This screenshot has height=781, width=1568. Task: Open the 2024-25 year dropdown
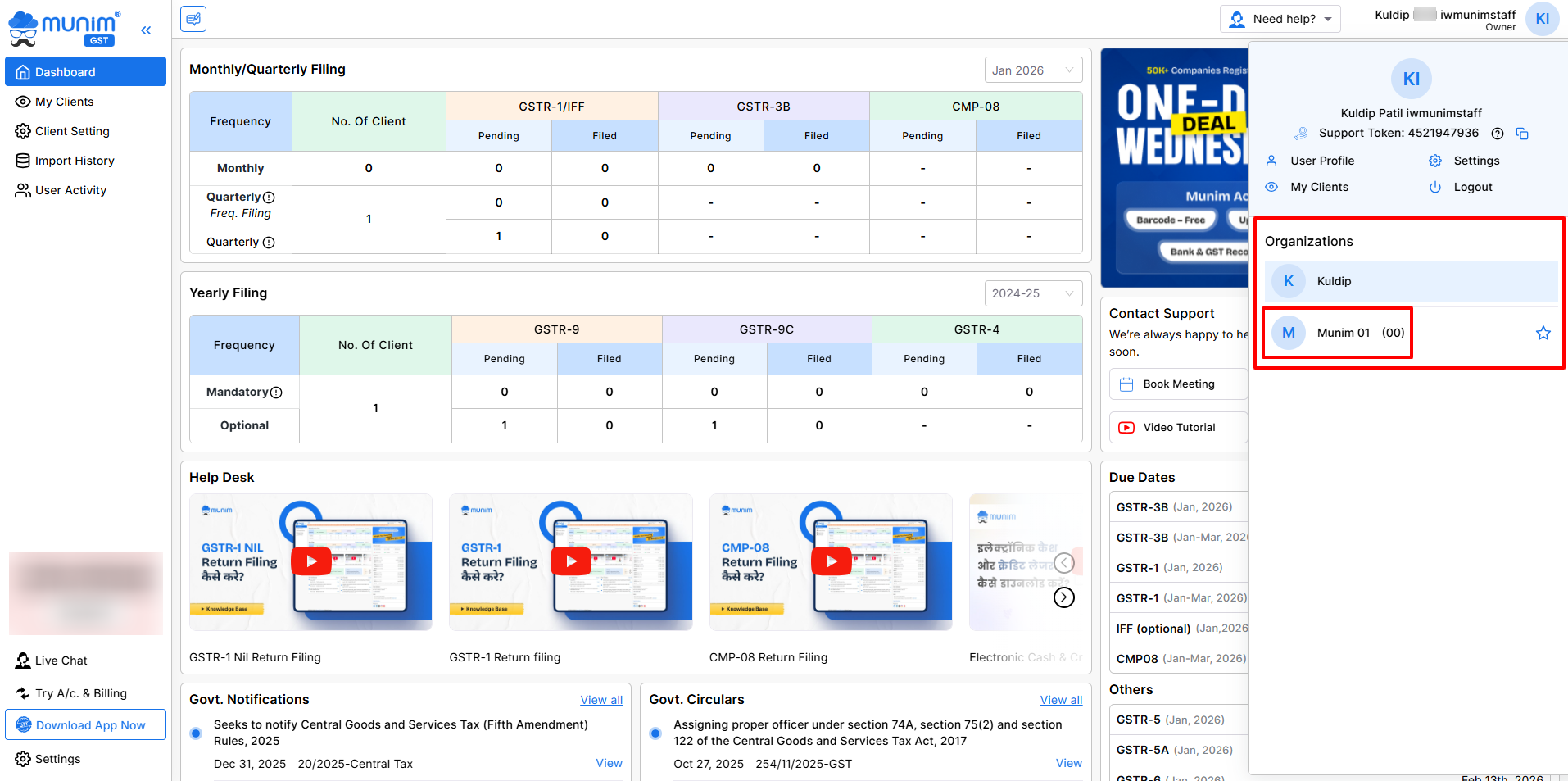click(1032, 293)
